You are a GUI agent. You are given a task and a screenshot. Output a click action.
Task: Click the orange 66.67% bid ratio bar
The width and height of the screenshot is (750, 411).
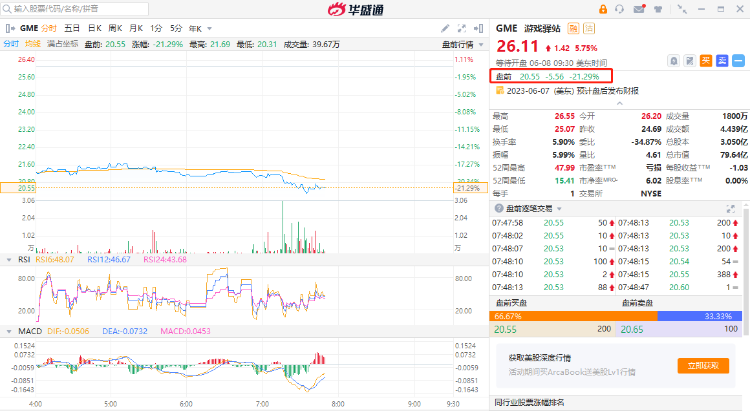574,316
